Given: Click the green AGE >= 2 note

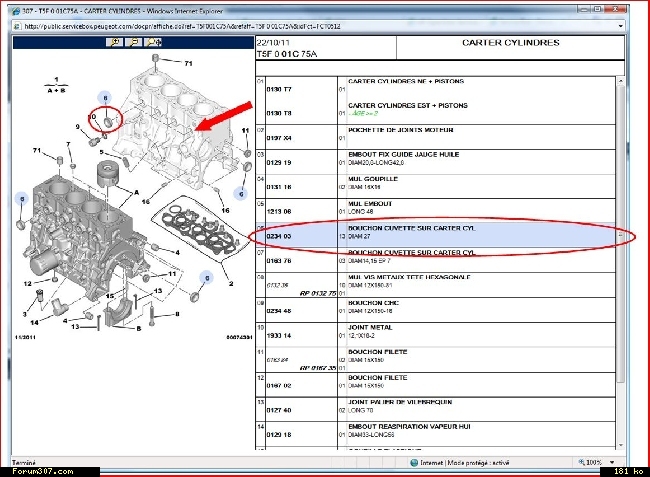Looking at the screenshot, I should (x=363, y=113).
